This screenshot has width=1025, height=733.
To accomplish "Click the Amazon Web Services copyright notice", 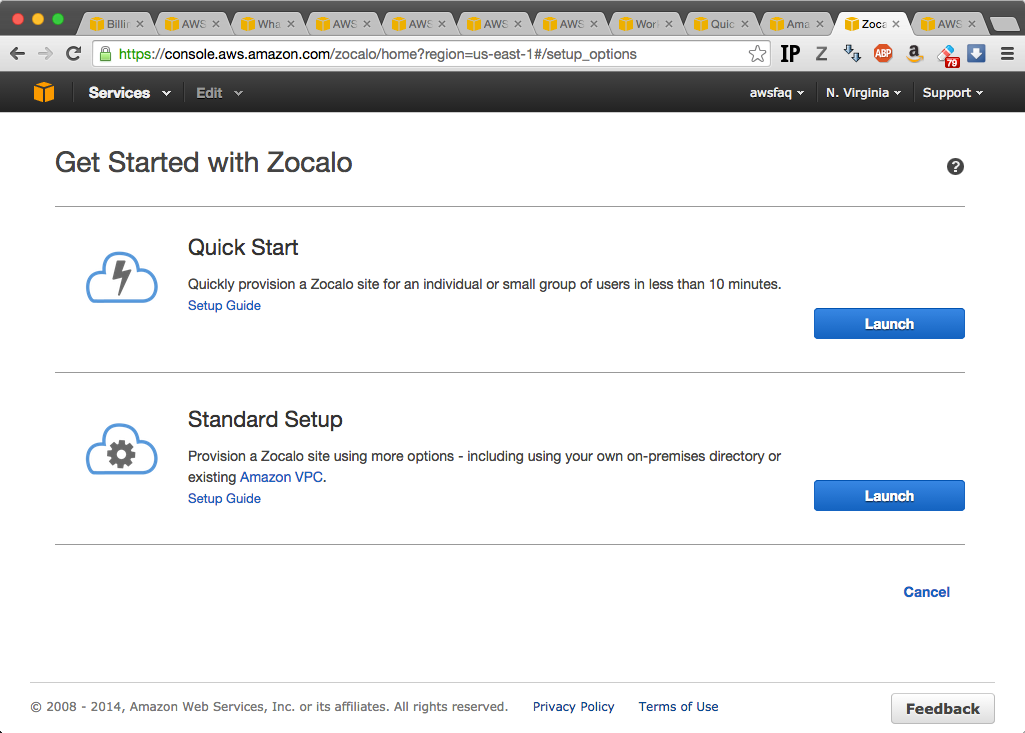I will [x=269, y=707].
